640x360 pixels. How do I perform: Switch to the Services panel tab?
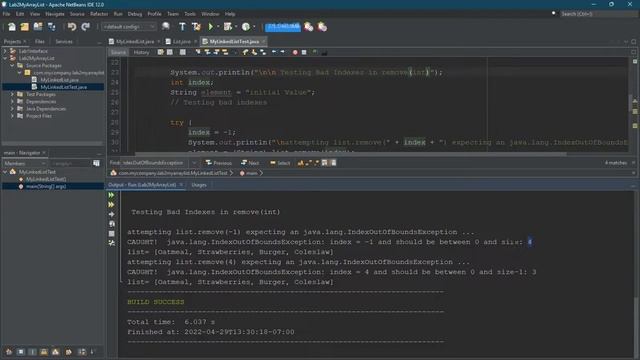pos(64,42)
